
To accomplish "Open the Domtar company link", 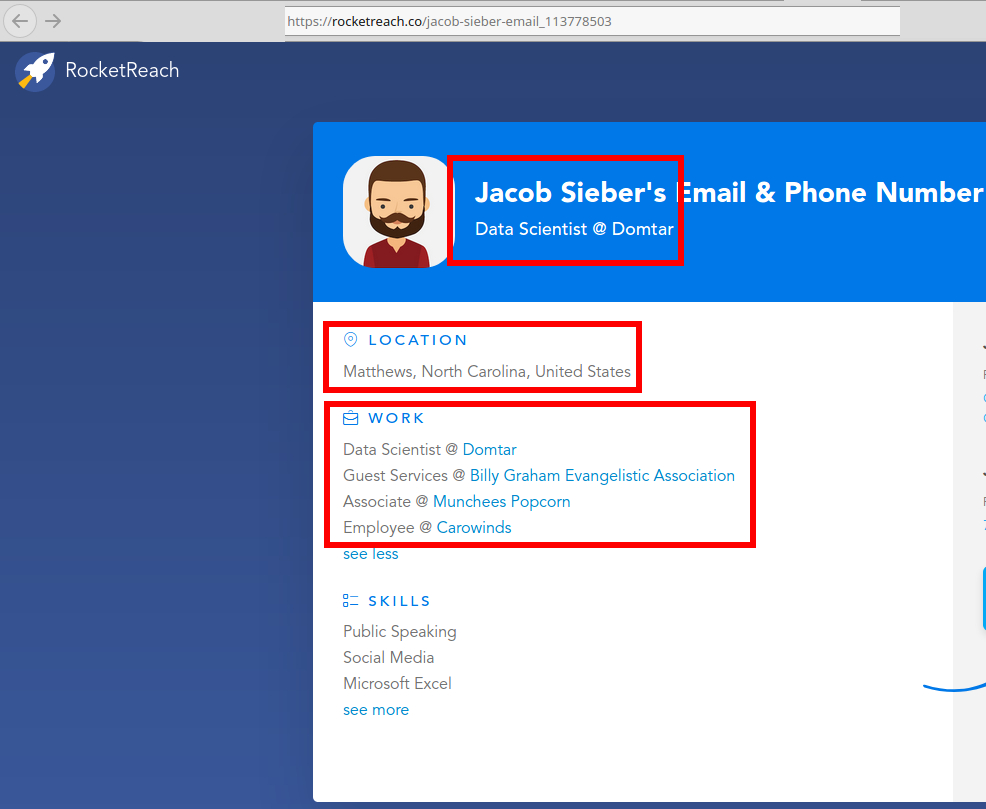I will pos(489,450).
